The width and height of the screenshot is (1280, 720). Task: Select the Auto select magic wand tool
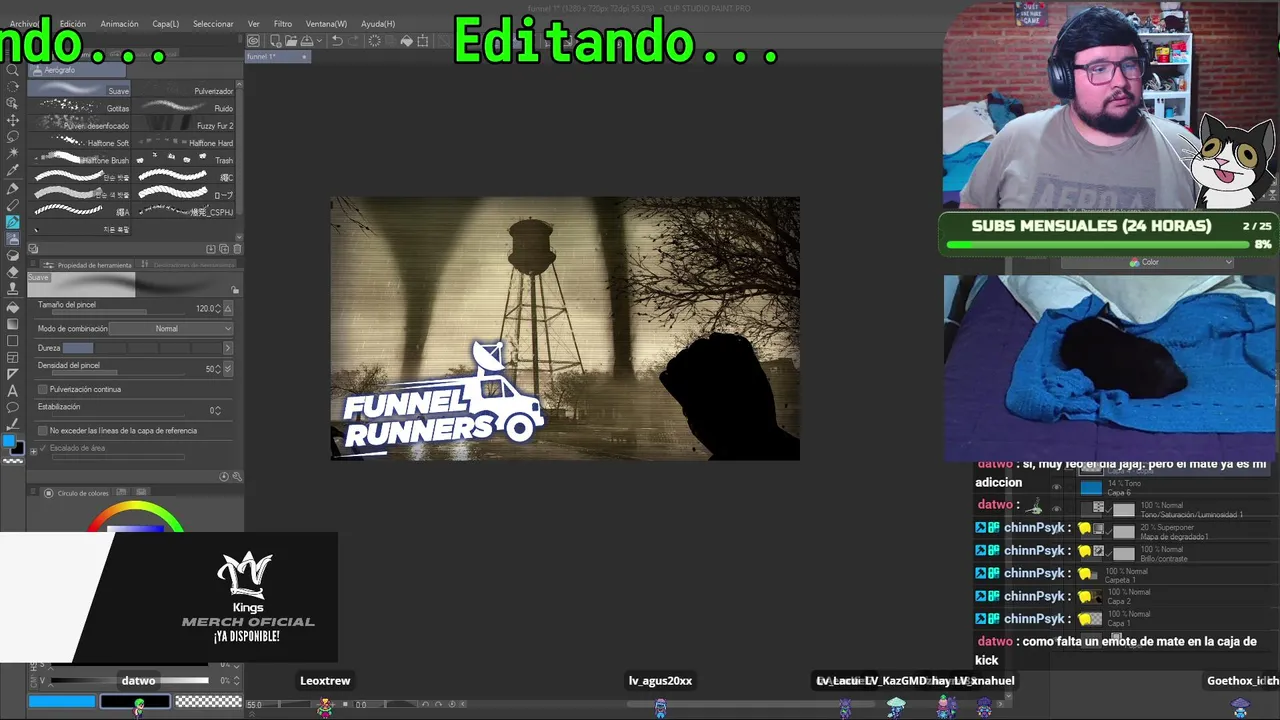pos(13,154)
